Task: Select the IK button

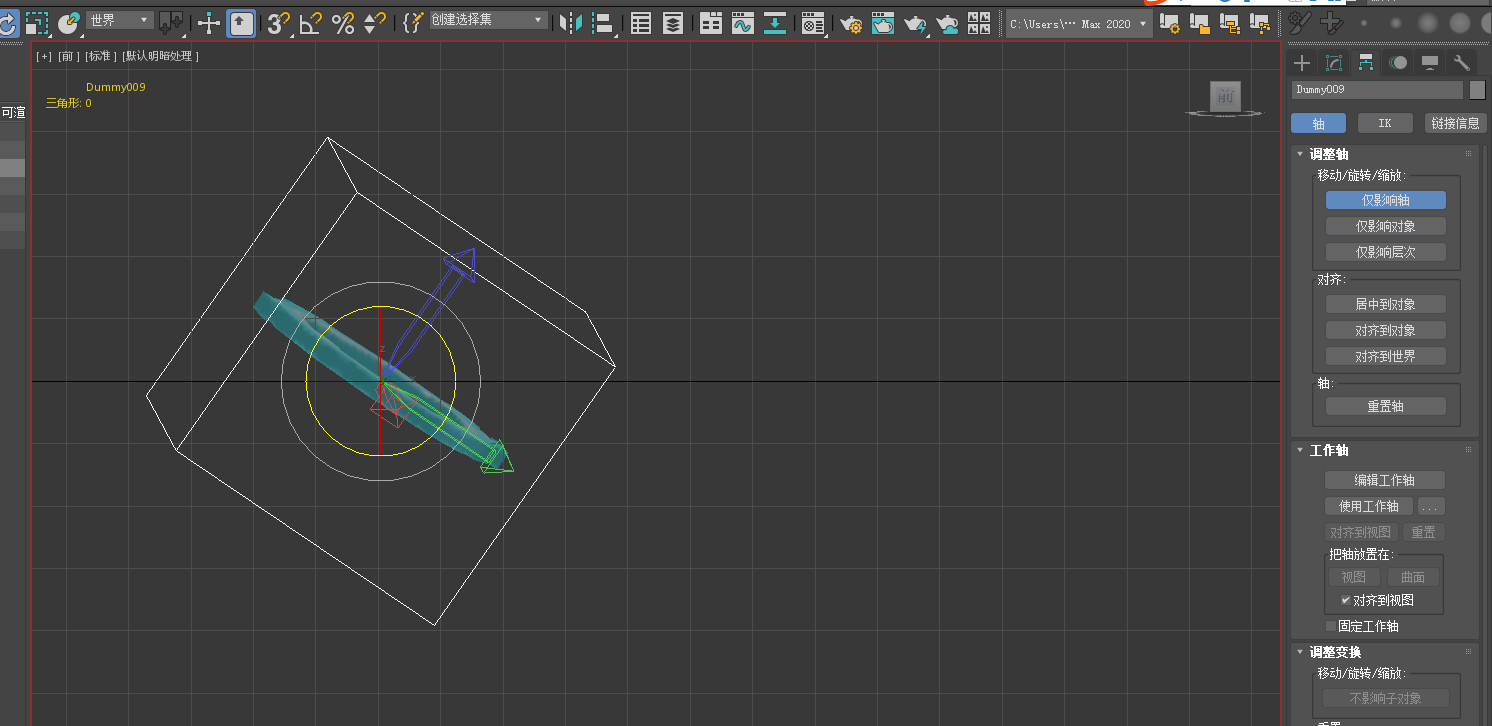Action: point(1385,123)
